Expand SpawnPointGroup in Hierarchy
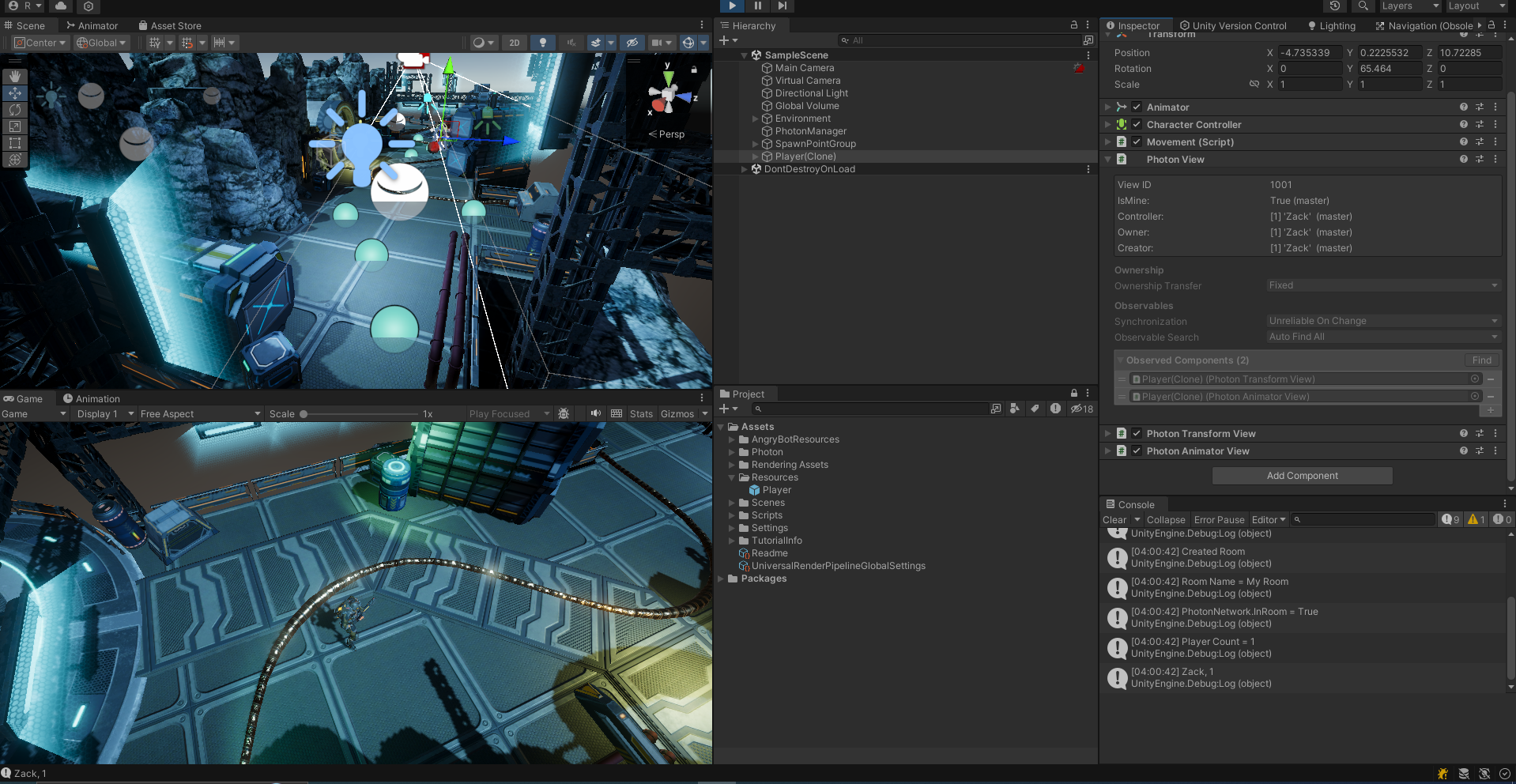 [755, 144]
